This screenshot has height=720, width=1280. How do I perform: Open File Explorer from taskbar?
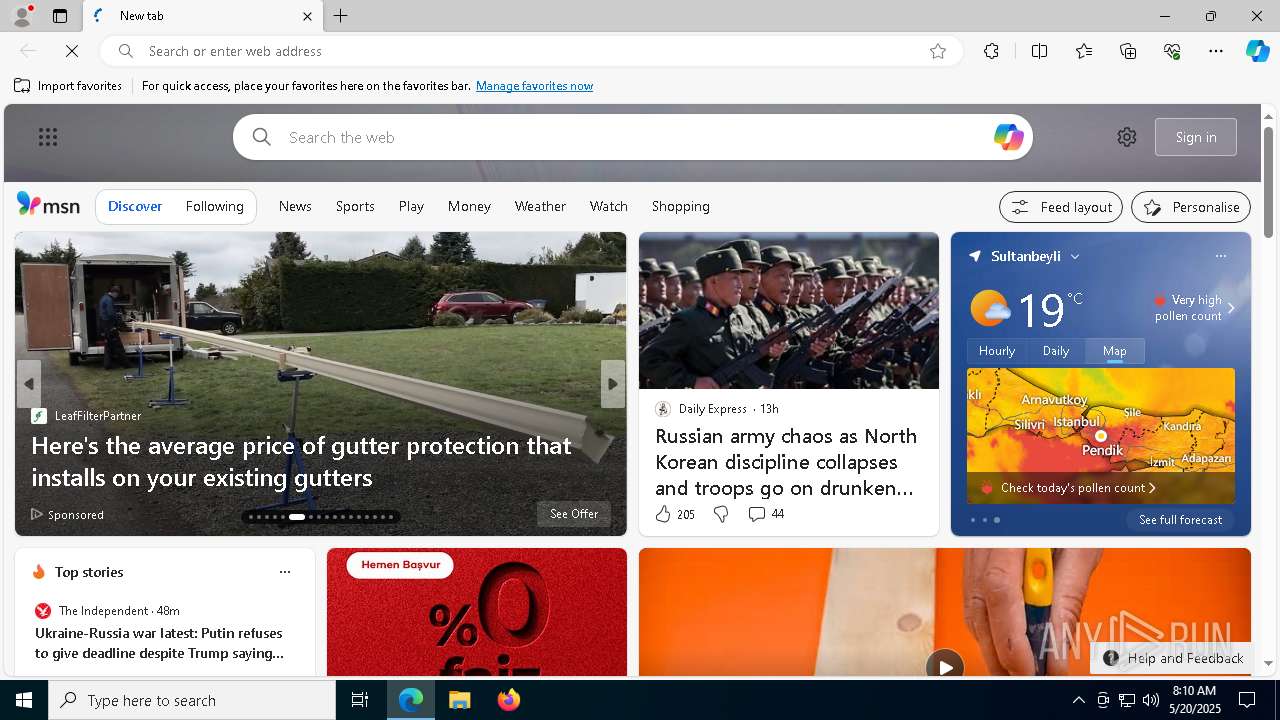pyautogui.click(x=459, y=700)
